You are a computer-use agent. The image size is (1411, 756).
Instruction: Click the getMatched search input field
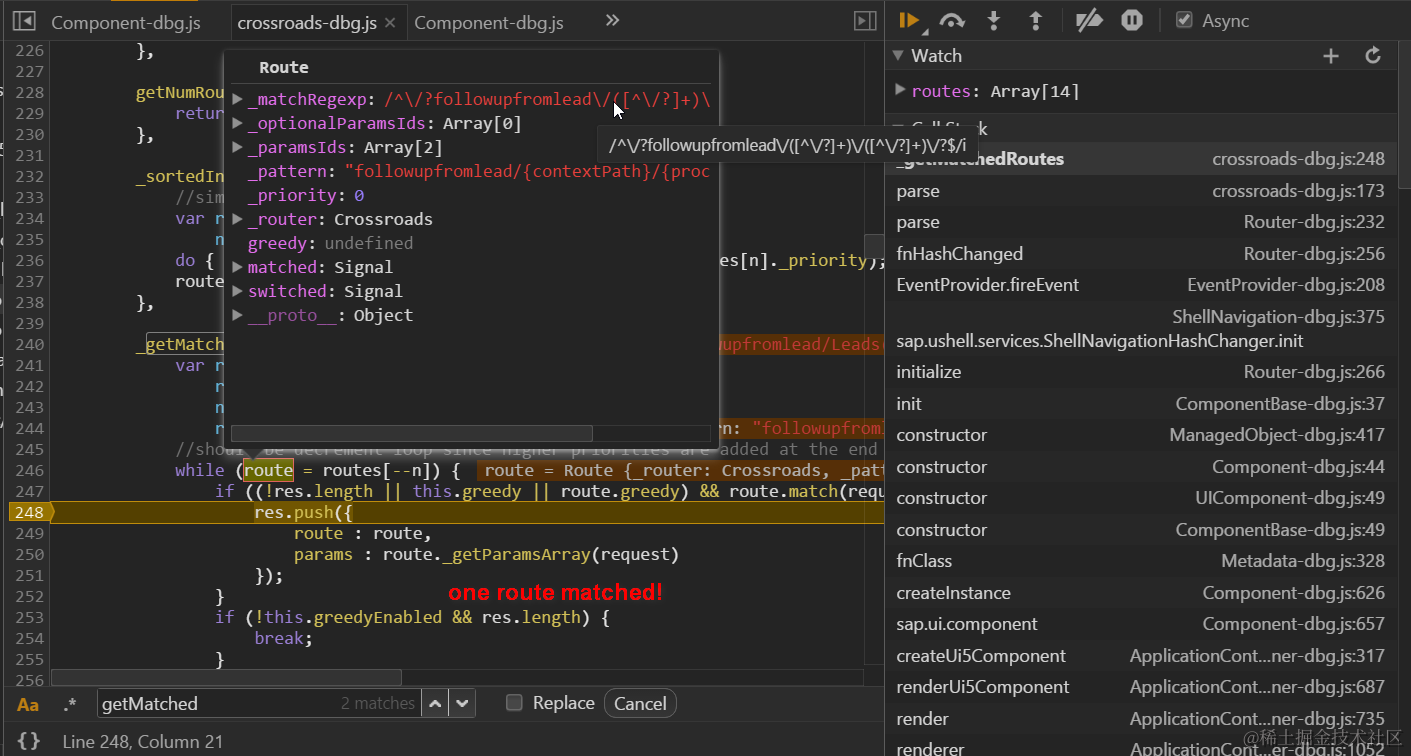[260, 703]
